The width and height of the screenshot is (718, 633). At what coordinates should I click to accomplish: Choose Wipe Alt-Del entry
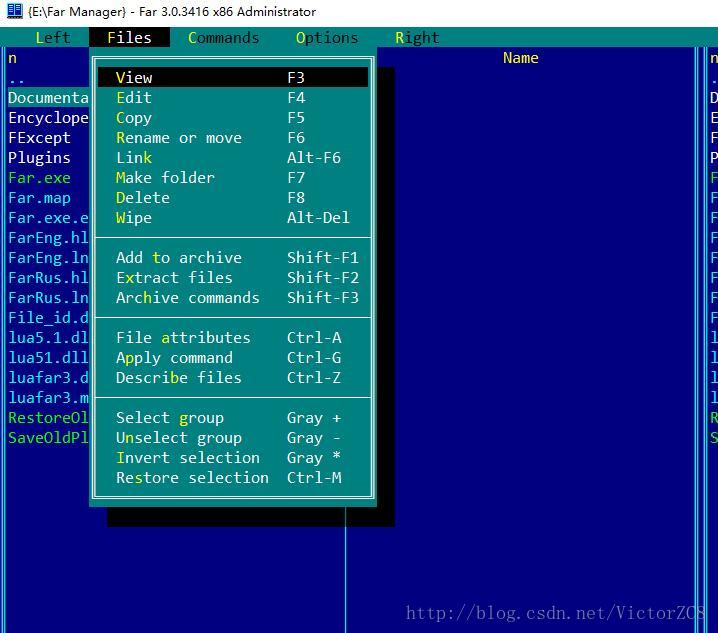pyautogui.click(x=233, y=218)
